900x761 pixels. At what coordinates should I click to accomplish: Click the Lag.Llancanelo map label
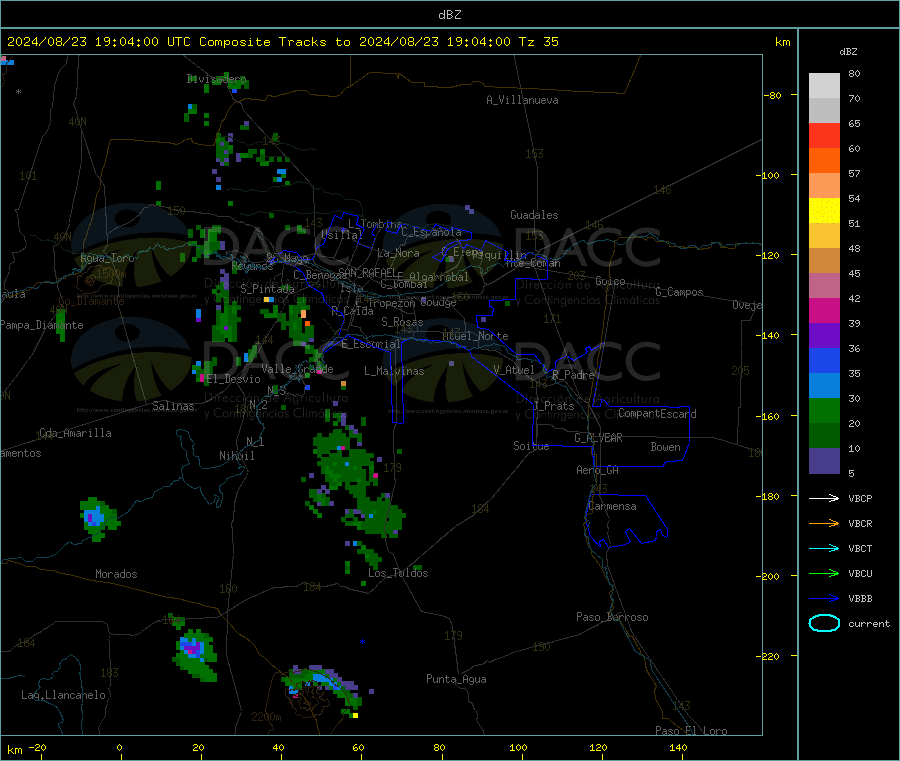(63, 695)
